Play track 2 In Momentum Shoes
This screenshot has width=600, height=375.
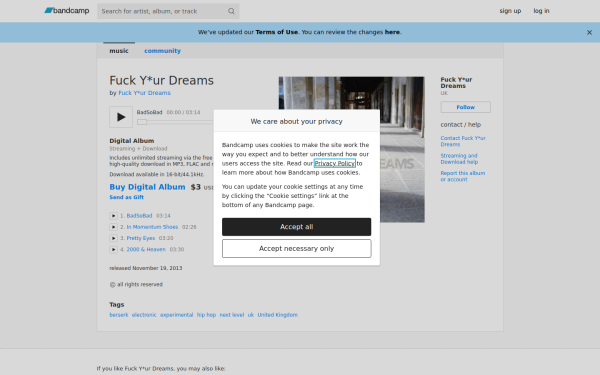pyautogui.click(x=113, y=227)
